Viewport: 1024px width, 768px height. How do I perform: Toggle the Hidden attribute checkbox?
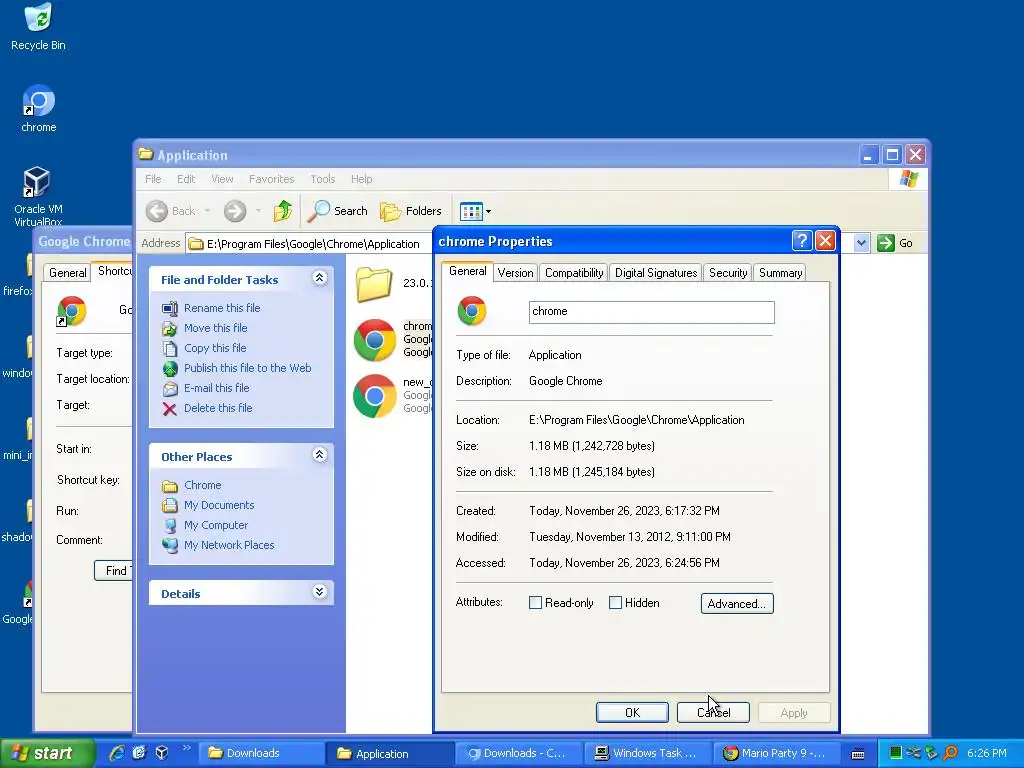(615, 603)
